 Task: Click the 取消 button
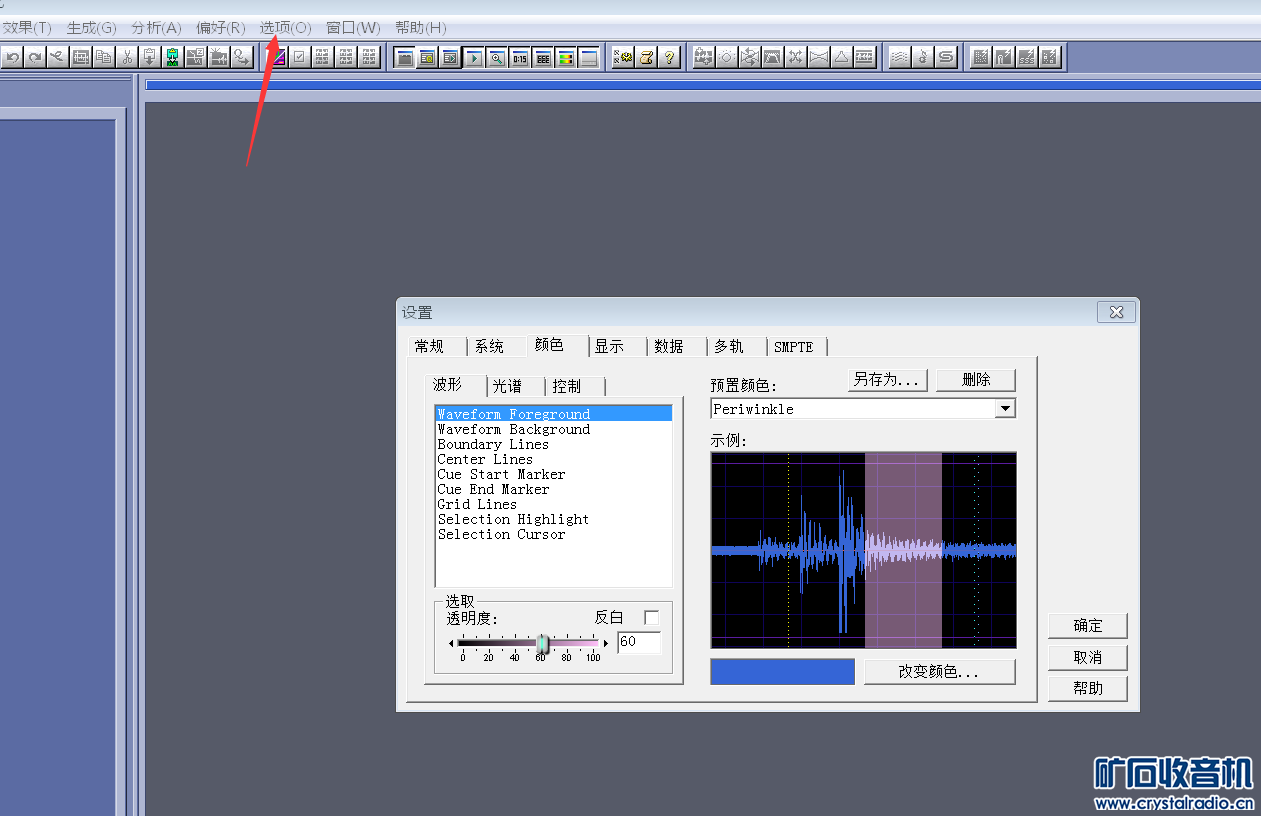[x=1088, y=657]
